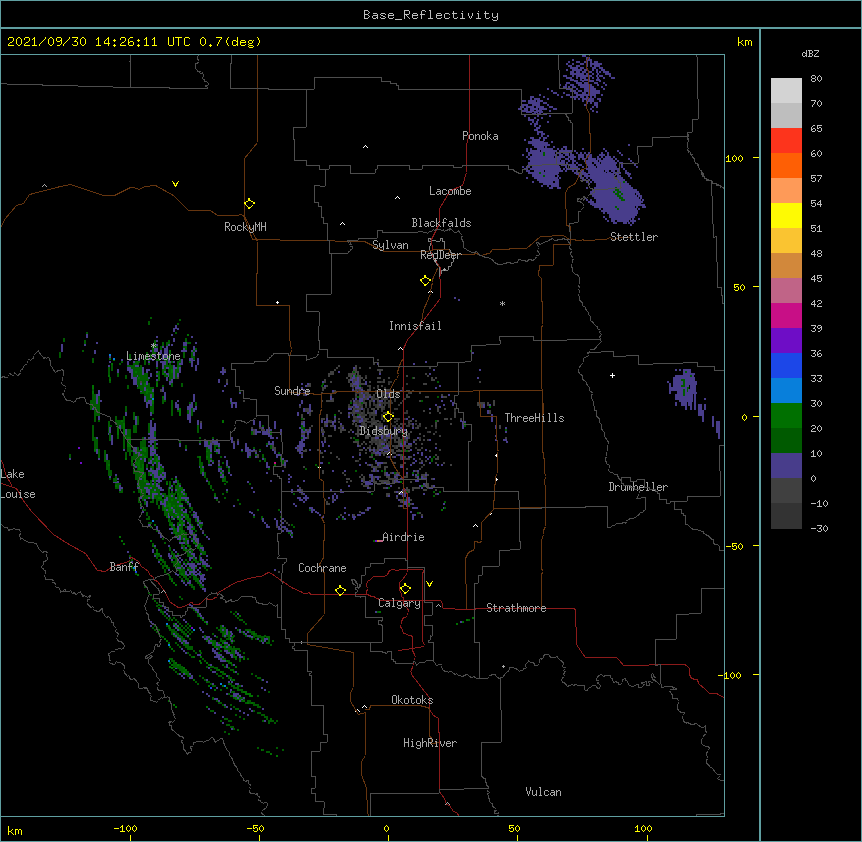This screenshot has width=862, height=842.
Task: Click the Sundre town label
Action: tap(292, 391)
